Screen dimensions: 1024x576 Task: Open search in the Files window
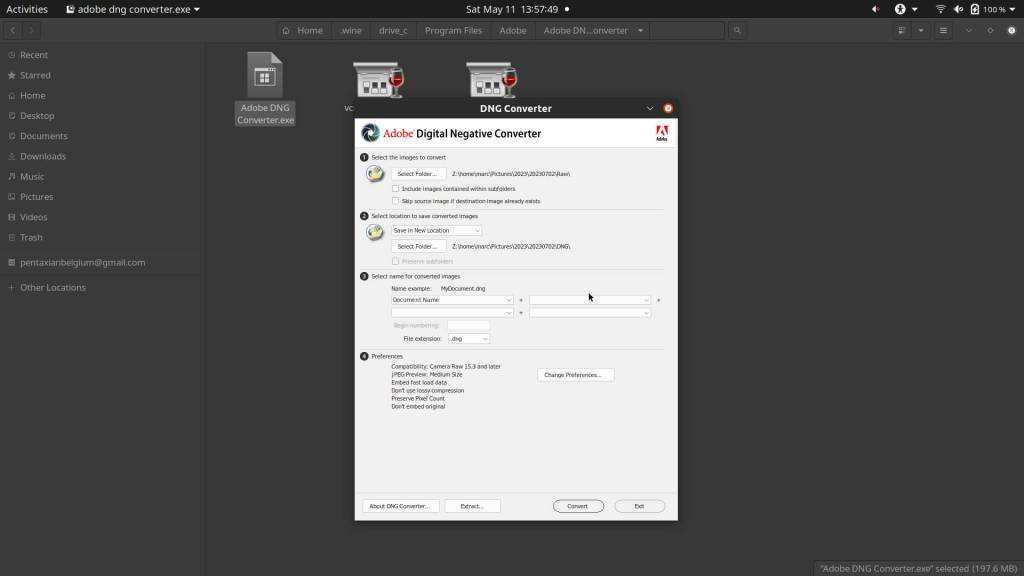(x=737, y=30)
